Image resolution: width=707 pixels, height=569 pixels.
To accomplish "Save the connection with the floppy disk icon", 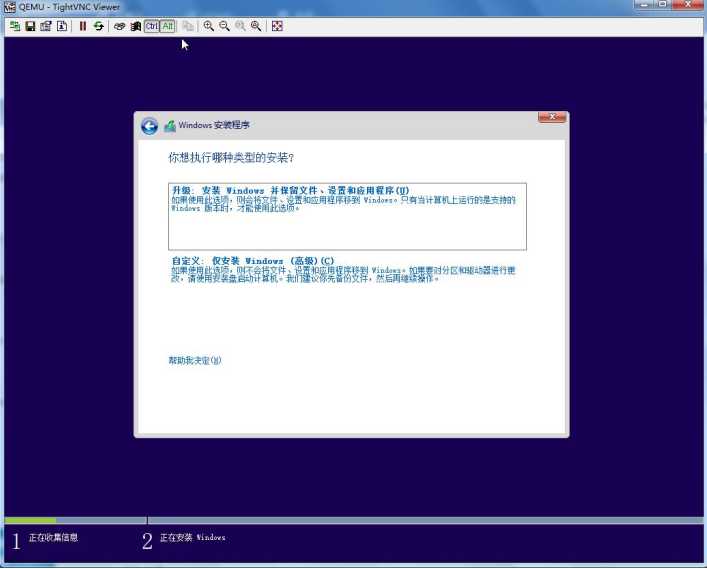I will click(30, 26).
